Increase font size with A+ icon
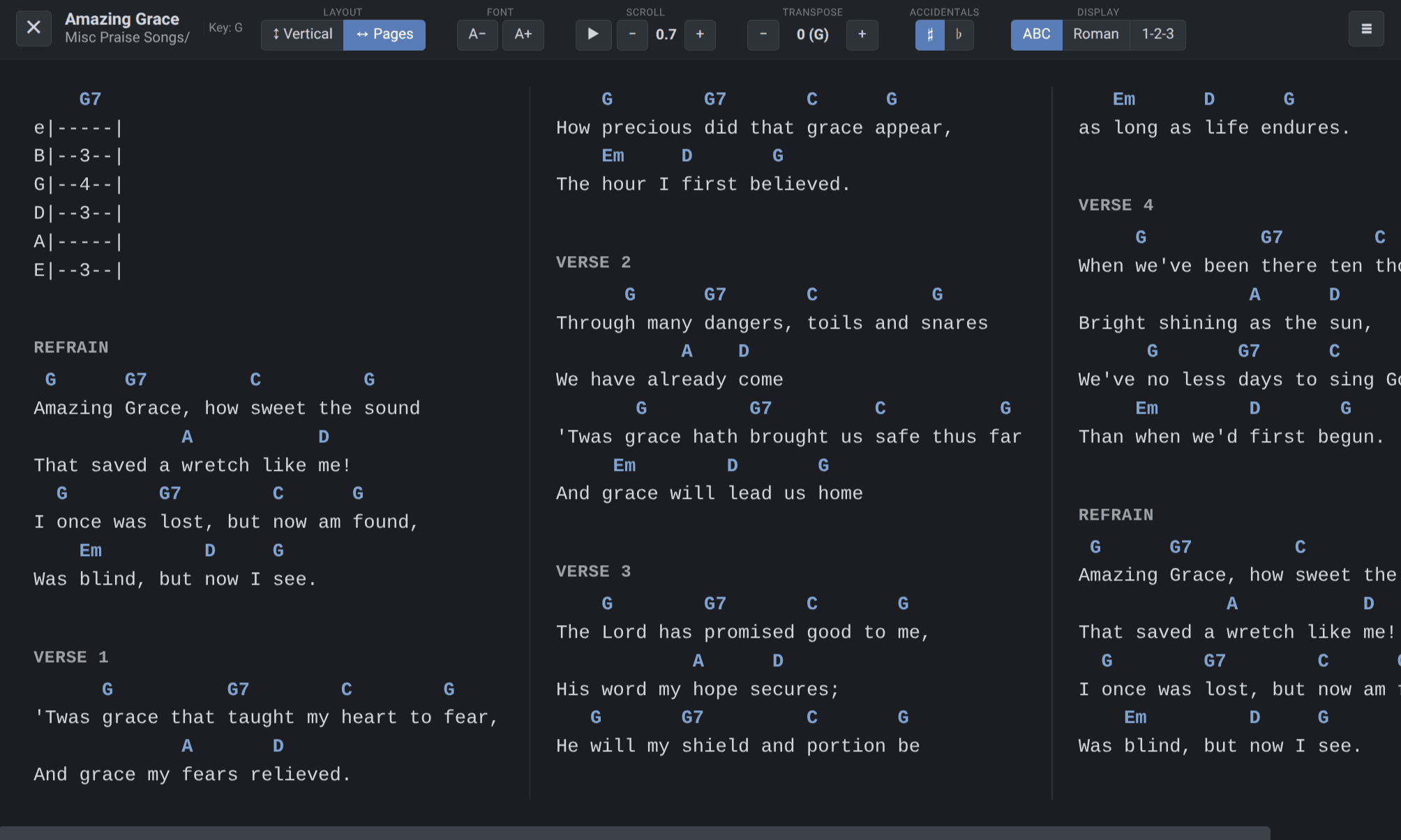This screenshot has height=840, width=1401. pos(523,34)
